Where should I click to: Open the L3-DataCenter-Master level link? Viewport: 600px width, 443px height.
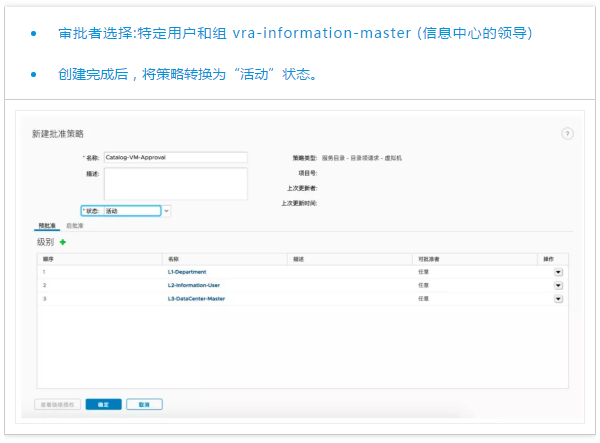point(196,299)
